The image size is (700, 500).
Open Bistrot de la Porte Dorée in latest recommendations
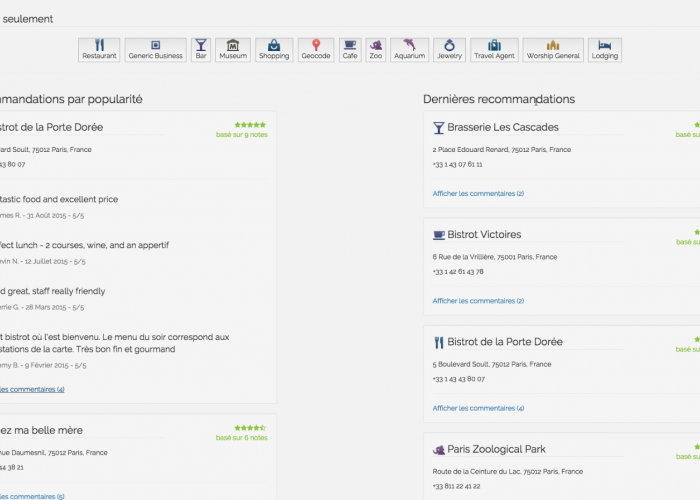[504, 342]
